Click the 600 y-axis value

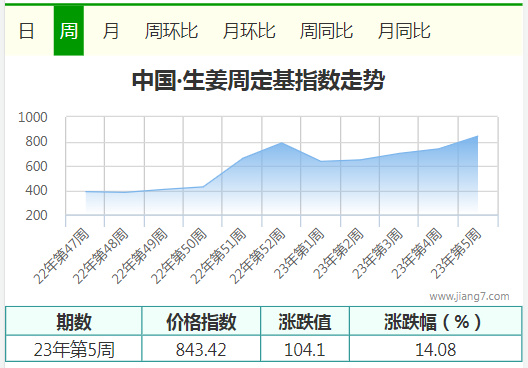[x=36, y=166]
